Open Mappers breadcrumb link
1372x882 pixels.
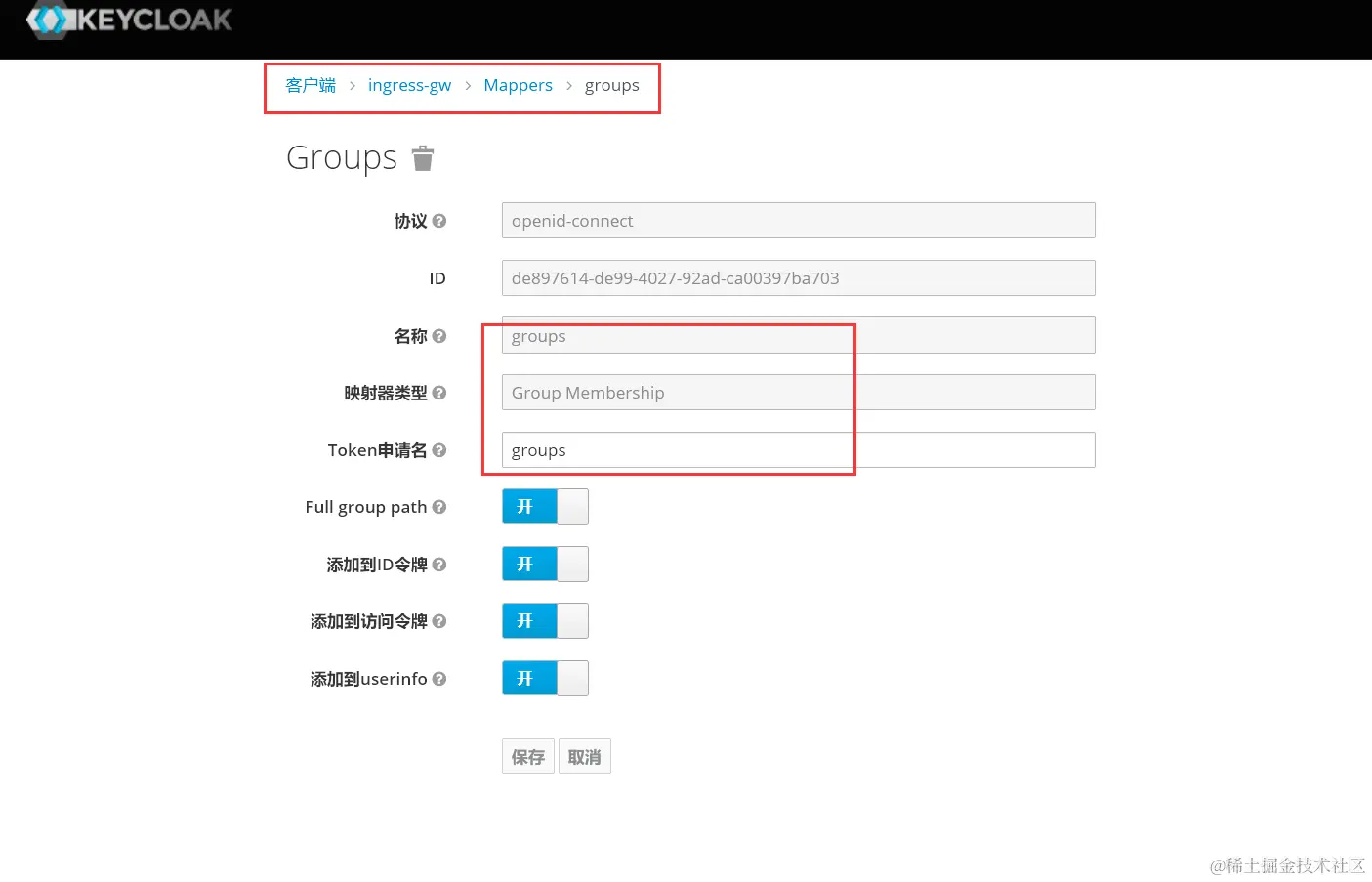(x=518, y=86)
